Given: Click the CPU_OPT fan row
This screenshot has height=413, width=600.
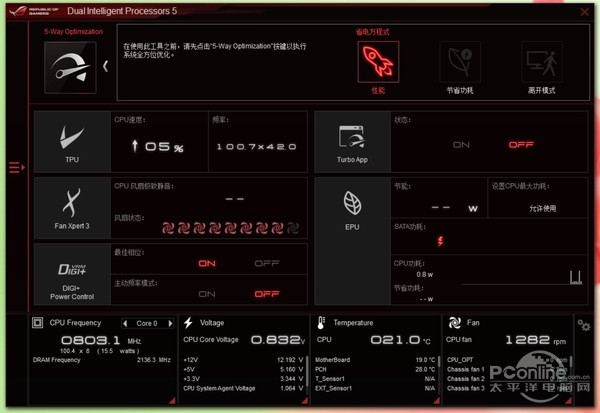Looking at the screenshot, I should pyautogui.click(x=507, y=360).
